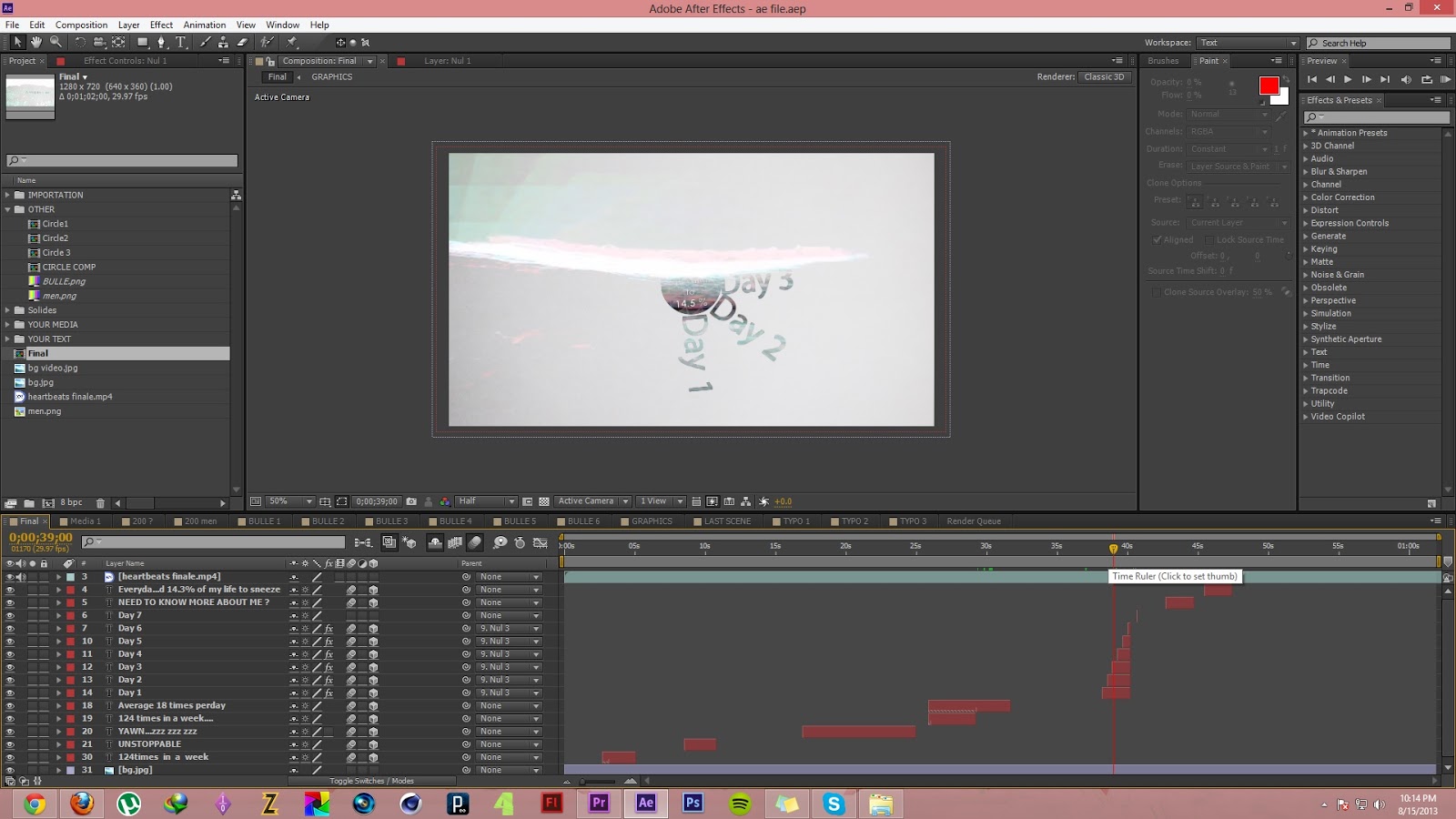Expand the Day 1 layer properties
Screen dimensions: 1456x819
click(58, 693)
